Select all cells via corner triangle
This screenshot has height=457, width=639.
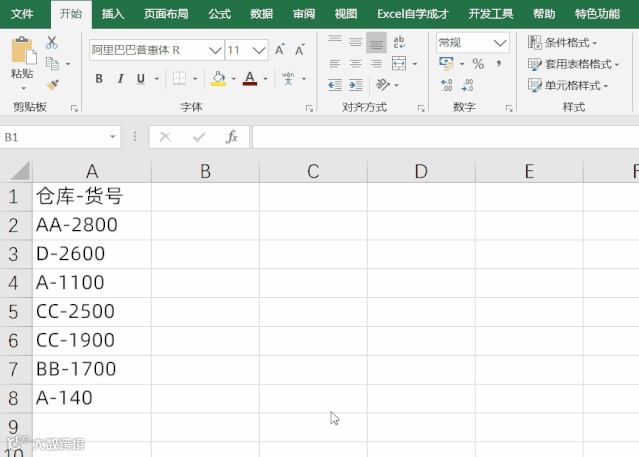coord(20,170)
